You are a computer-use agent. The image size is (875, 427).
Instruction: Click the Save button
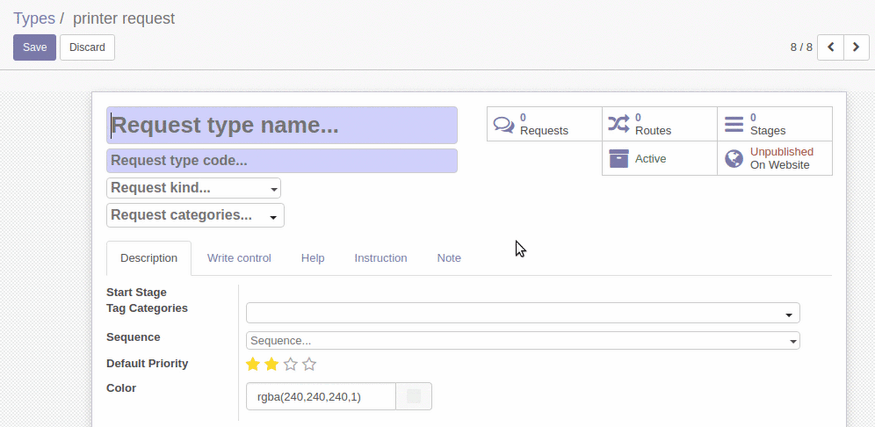pos(34,47)
